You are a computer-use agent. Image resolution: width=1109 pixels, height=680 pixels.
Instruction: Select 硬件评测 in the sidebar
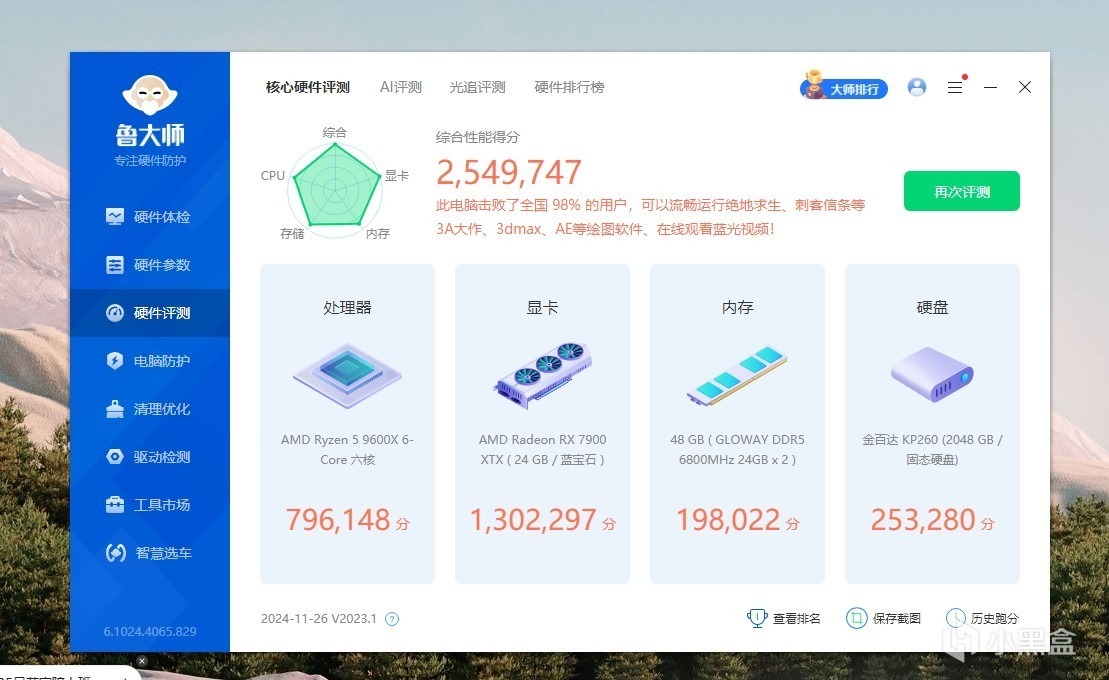point(149,313)
